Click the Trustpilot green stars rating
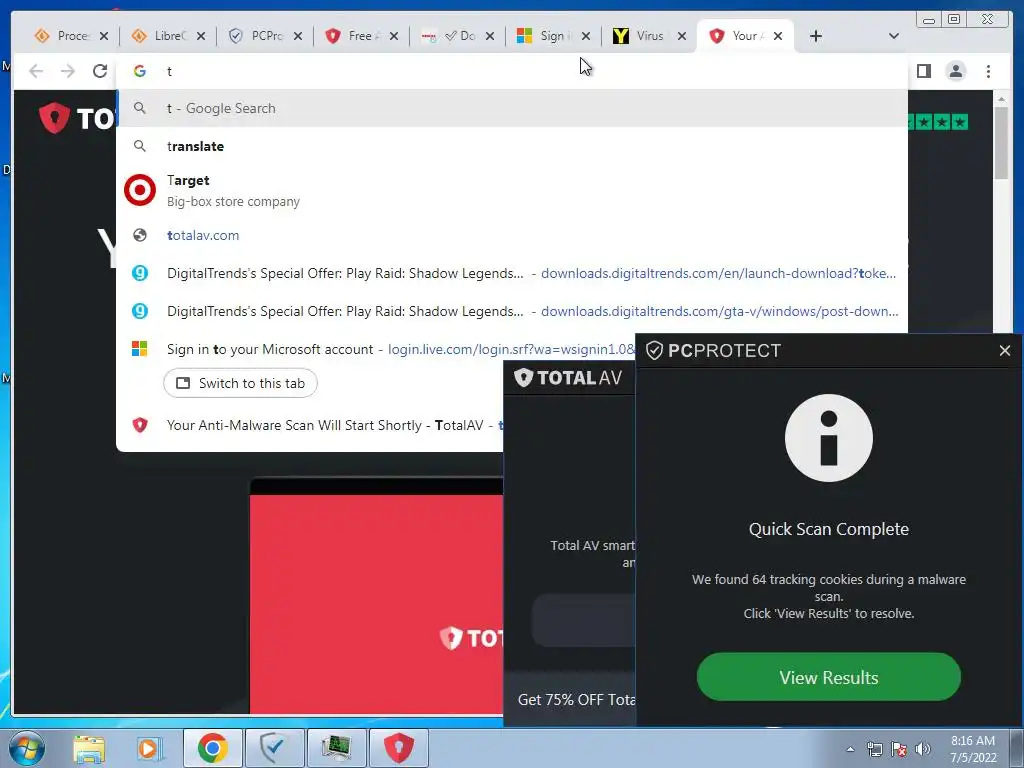Viewport: 1024px width, 768px height. 938,122
